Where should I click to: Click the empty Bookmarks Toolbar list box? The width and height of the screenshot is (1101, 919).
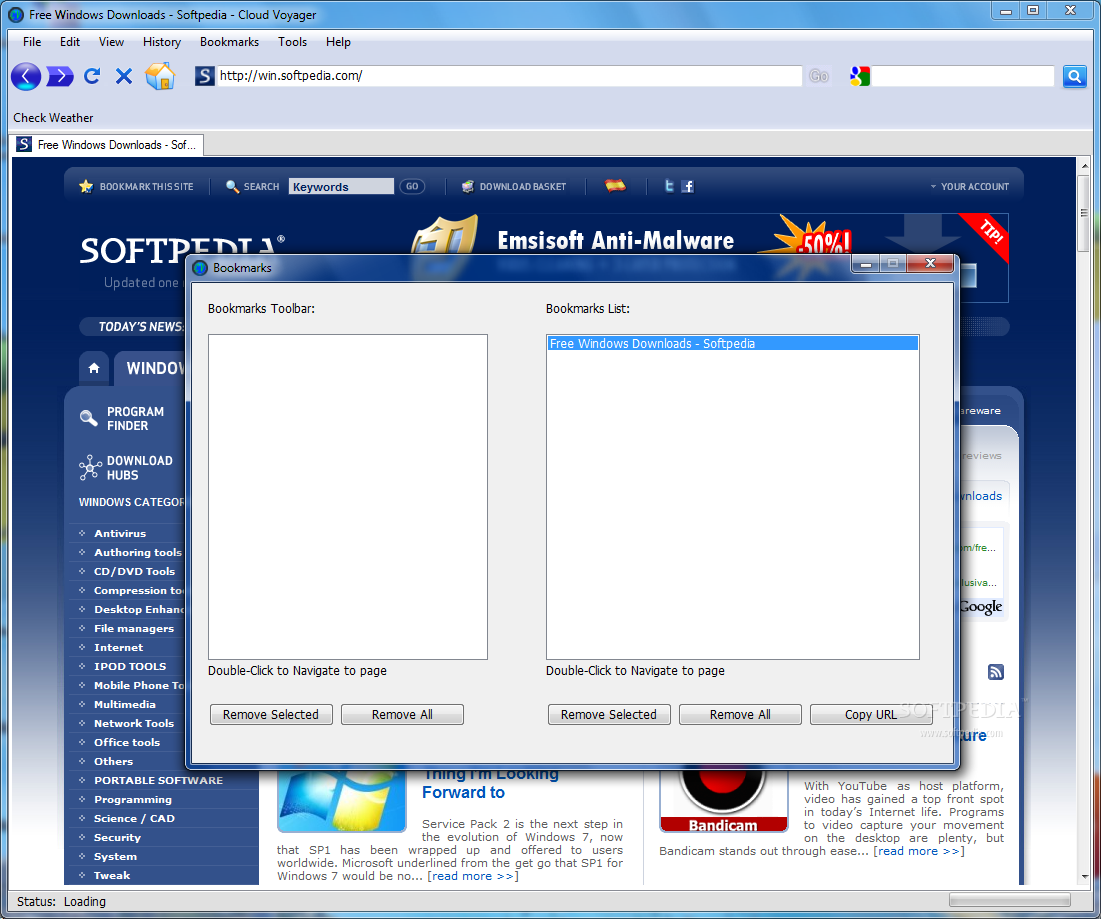(348, 496)
